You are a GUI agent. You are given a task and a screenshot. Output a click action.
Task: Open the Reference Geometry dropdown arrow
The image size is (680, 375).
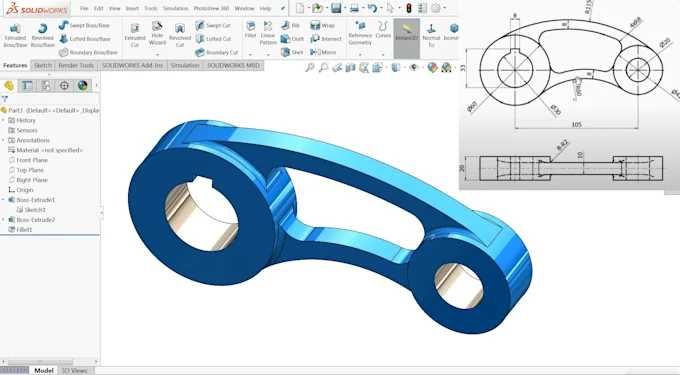pos(360,55)
